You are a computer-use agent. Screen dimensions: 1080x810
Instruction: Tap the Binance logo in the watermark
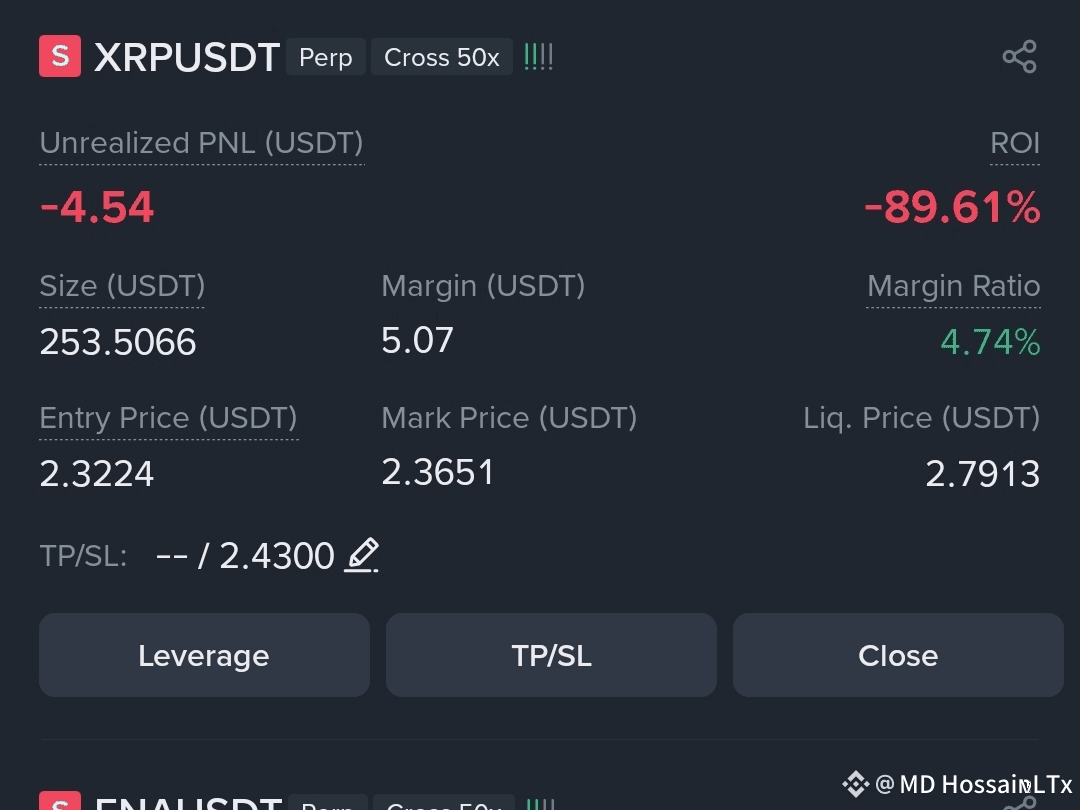(855, 784)
